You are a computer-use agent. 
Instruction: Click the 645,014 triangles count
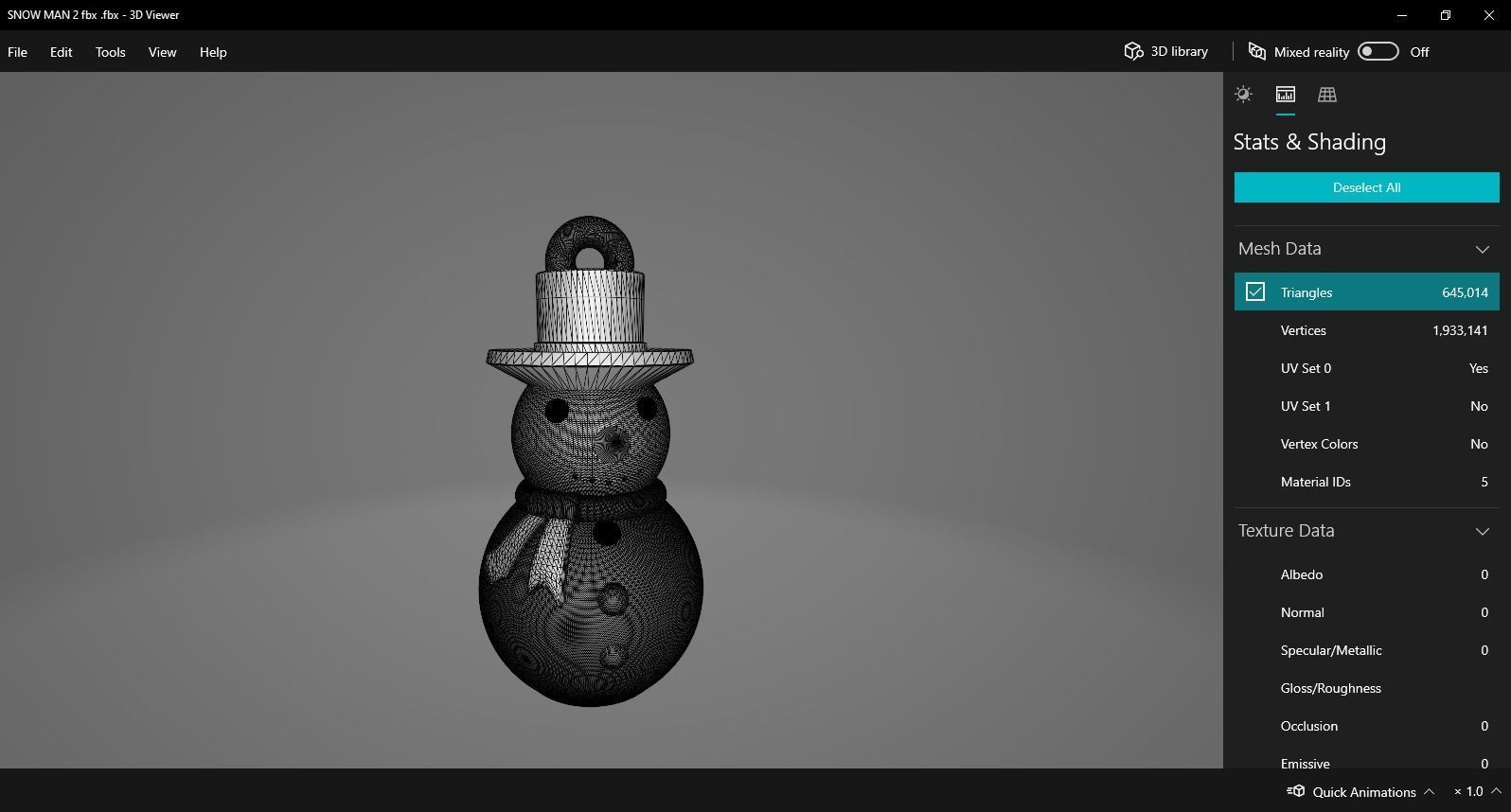tap(1465, 292)
